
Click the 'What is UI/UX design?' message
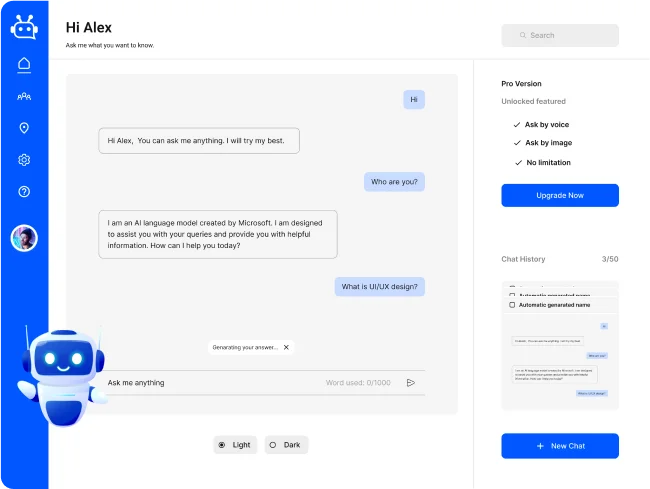380,287
